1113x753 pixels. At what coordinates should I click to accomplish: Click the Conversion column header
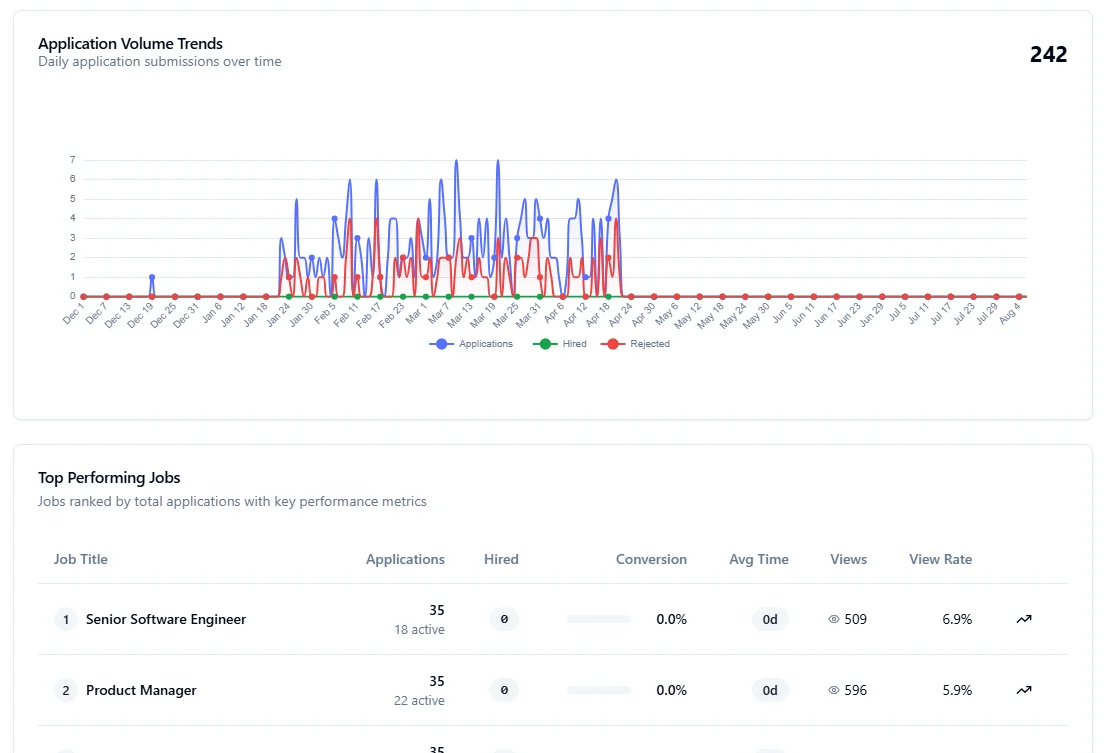[651, 559]
